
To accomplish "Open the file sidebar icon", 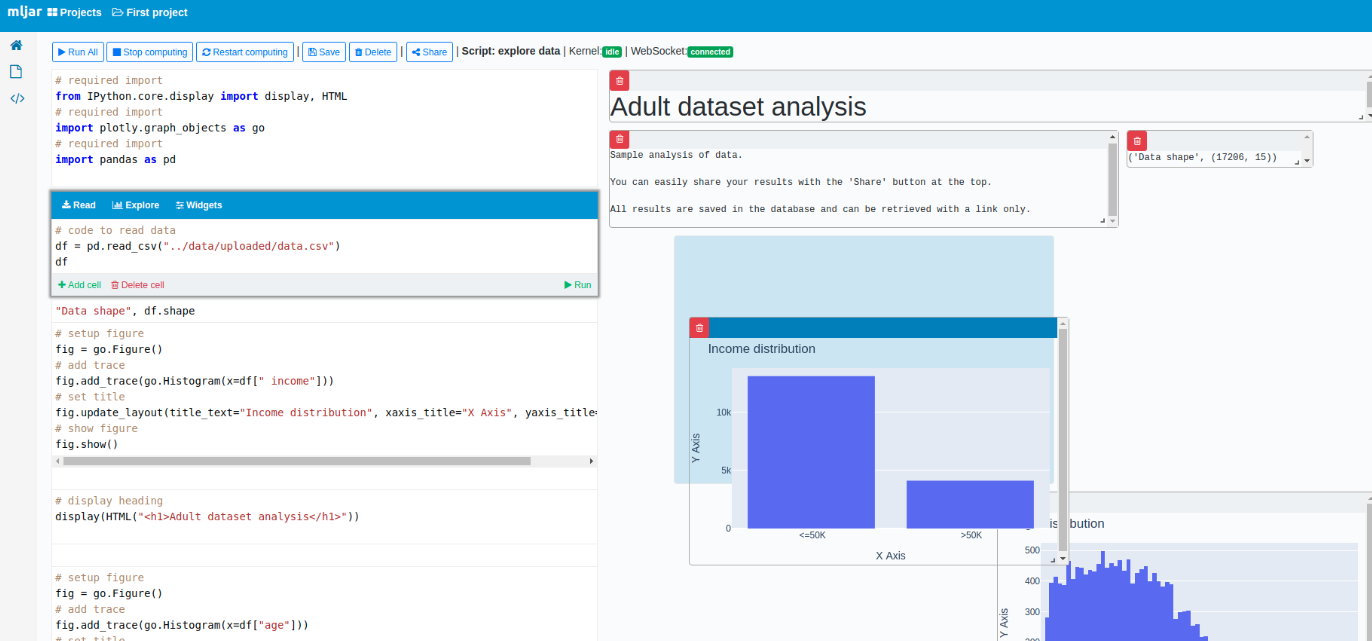I will pyautogui.click(x=16, y=72).
